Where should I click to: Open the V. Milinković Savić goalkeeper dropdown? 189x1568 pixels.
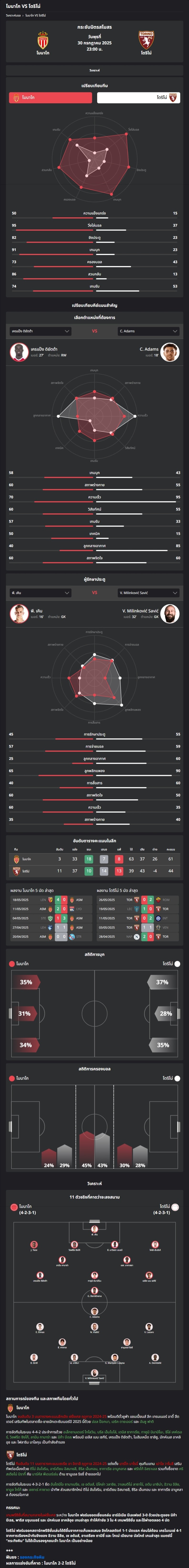coord(149,592)
